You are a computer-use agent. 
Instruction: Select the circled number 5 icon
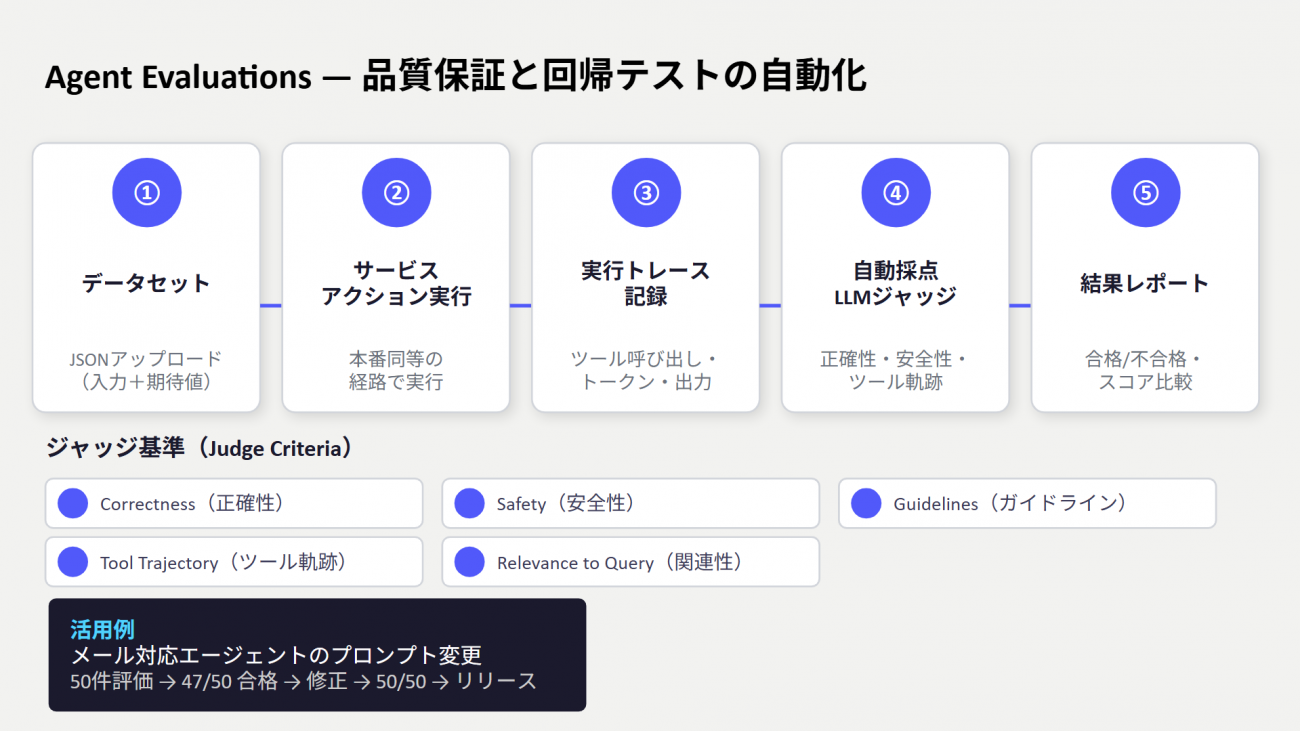coord(1146,193)
